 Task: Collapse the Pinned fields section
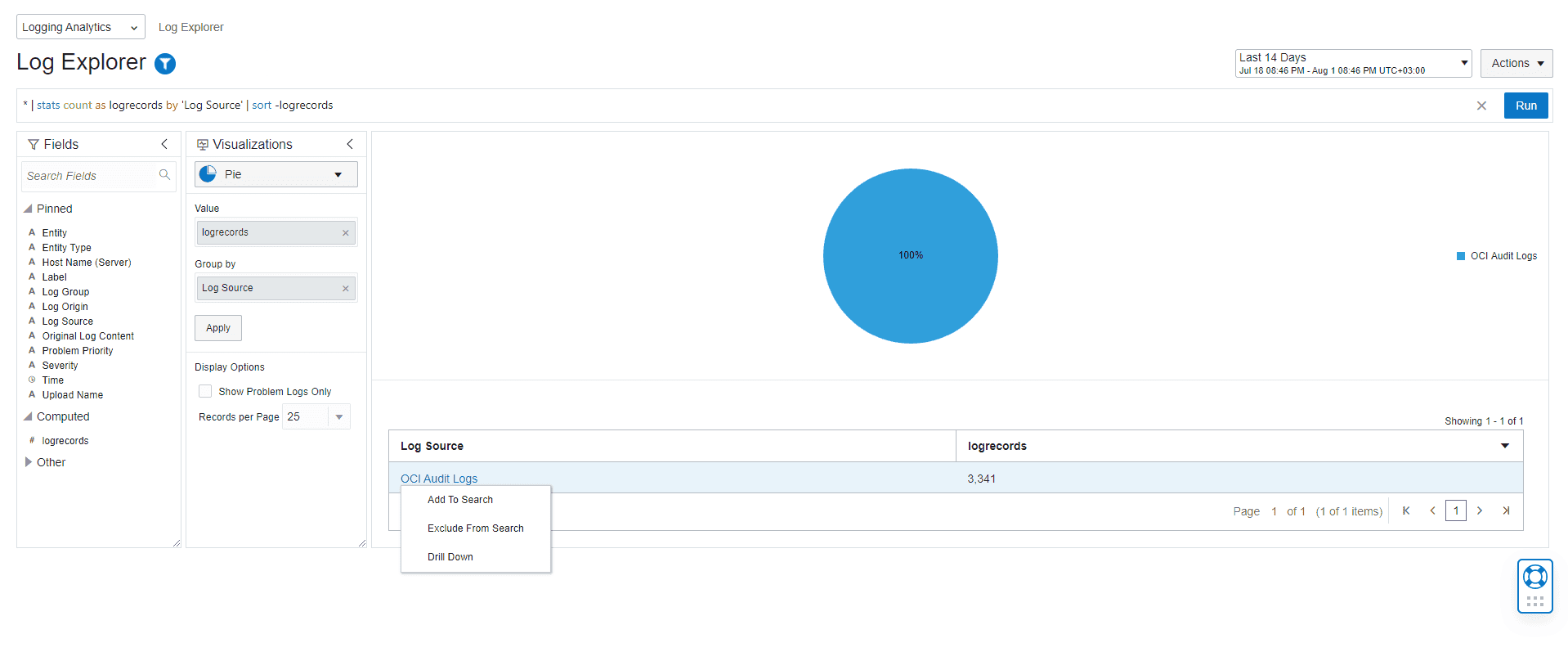pyautogui.click(x=29, y=209)
